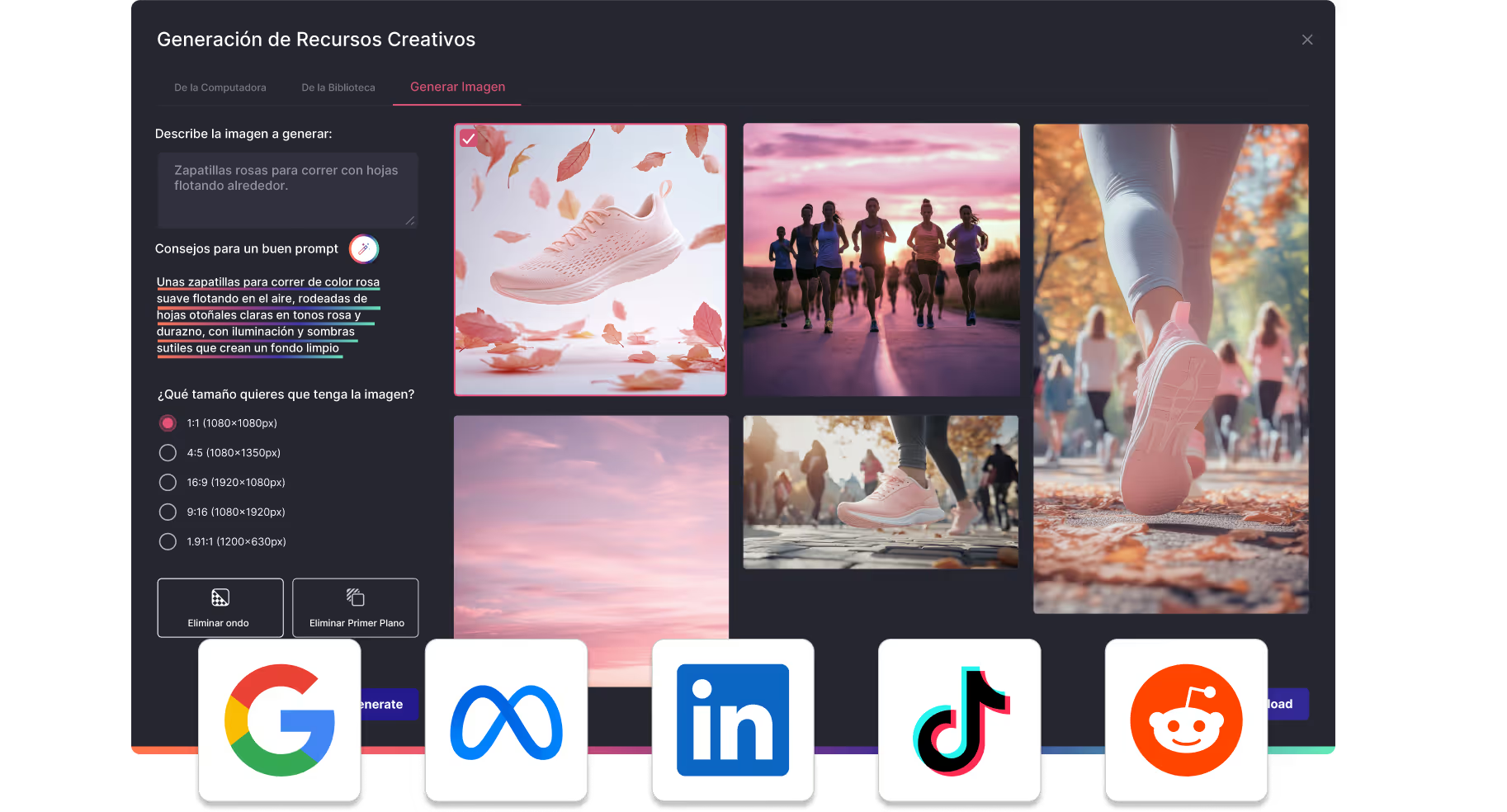Switch to the De la Computadora tab
This screenshot has height=812, width=1507.
220,87
